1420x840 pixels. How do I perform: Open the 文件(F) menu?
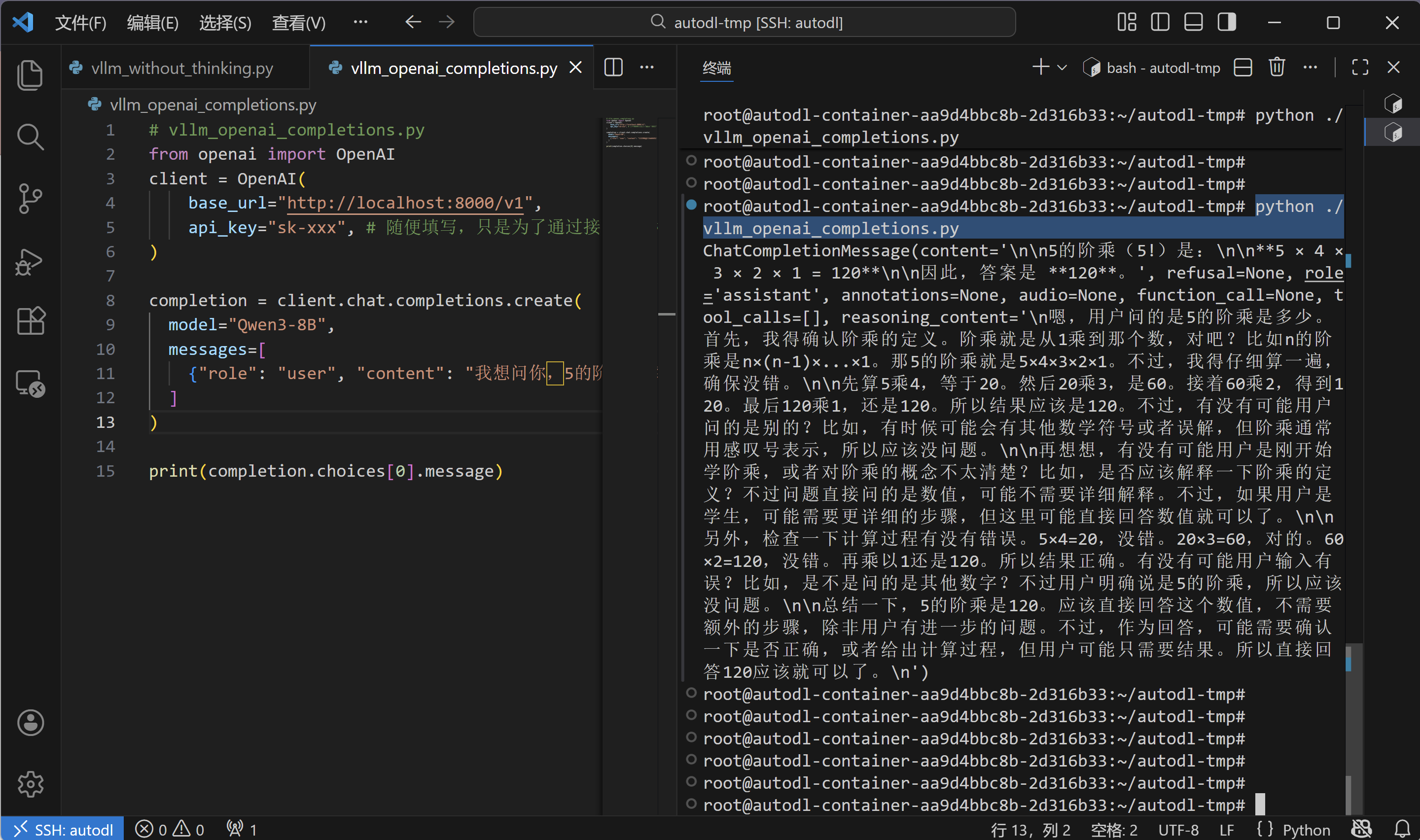[x=80, y=23]
